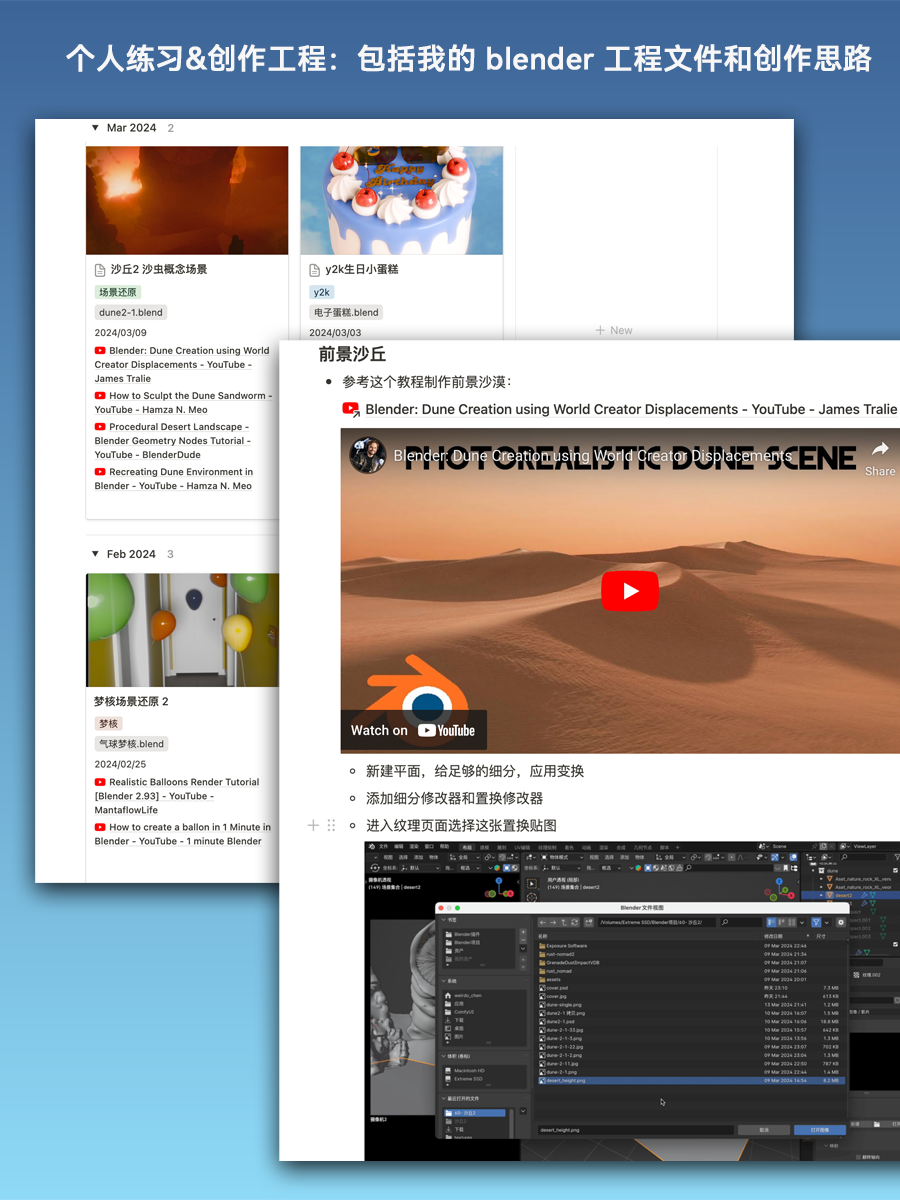The height and width of the screenshot is (1200, 900).
Task: Click Watch on YouTube
Action: tap(413, 730)
